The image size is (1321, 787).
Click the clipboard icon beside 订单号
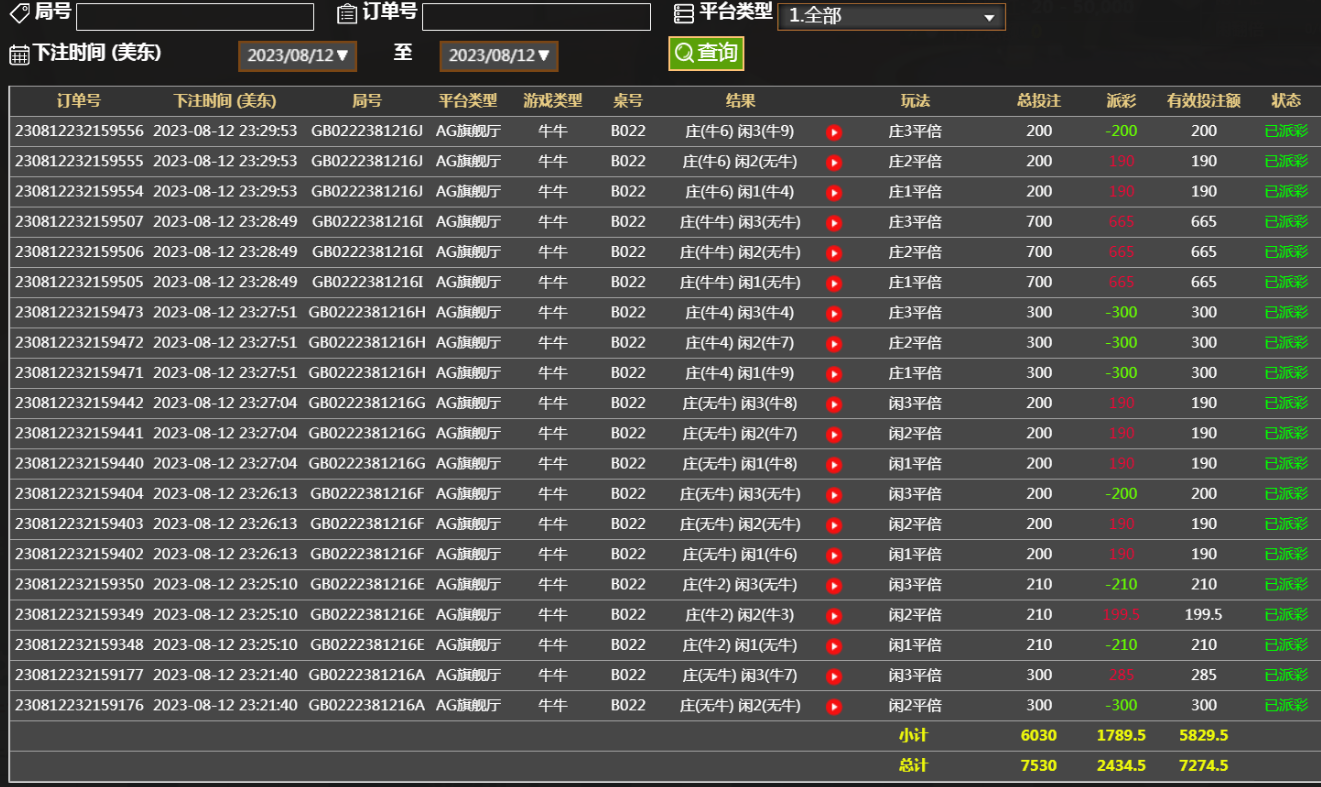(x=347, y=13)
